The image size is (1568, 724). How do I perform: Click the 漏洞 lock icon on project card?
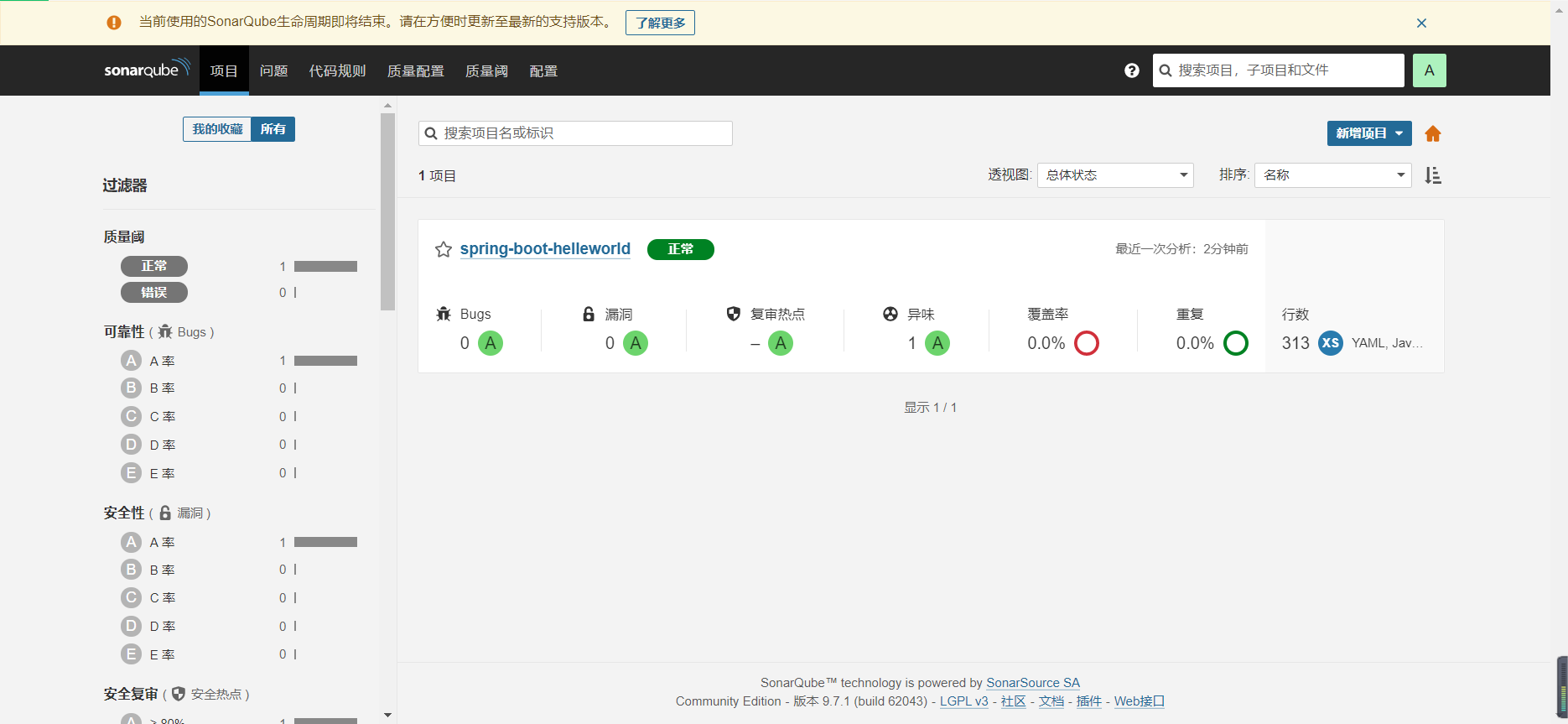tap(589, 314)
